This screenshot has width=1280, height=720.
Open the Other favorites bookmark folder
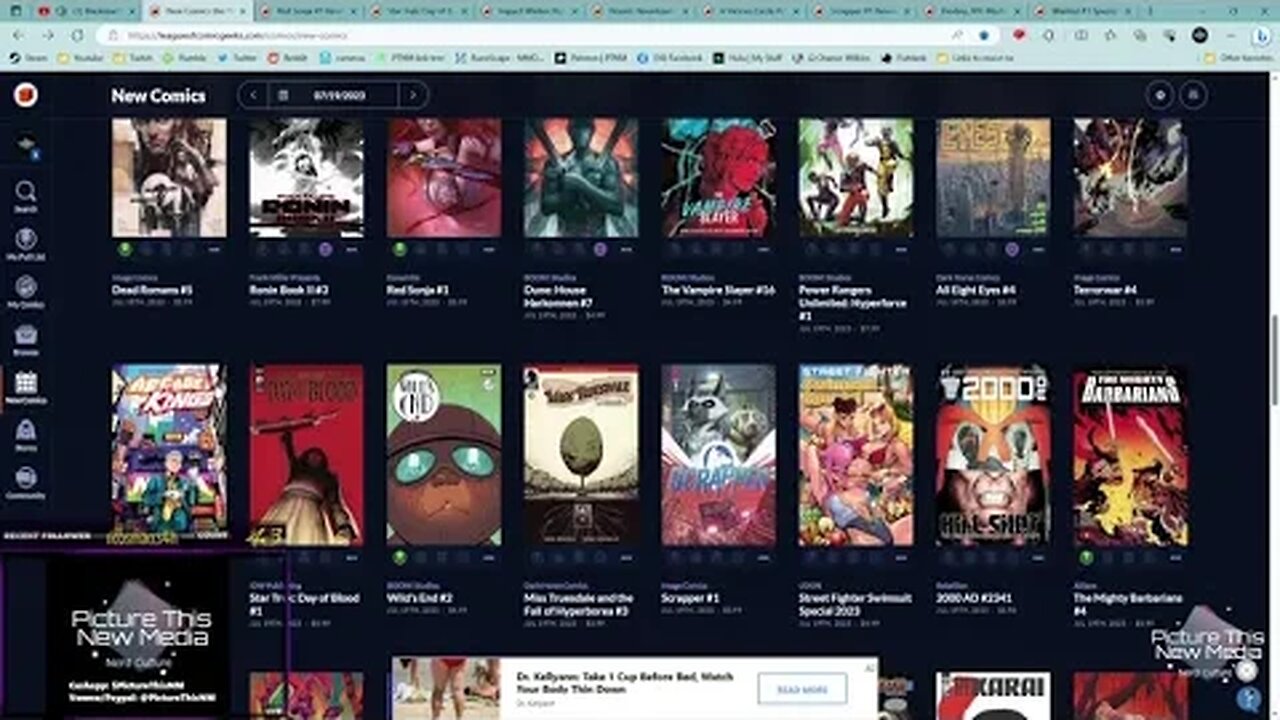click(x=1236, y=58)
